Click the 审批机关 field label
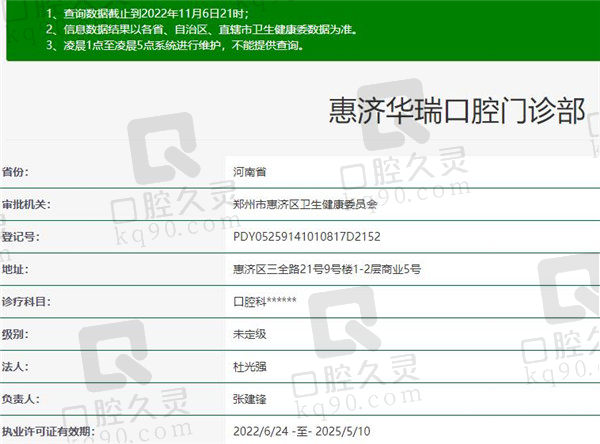Viewport: 600px width, 444px height. pyautogui.click(x=26, y=204)
